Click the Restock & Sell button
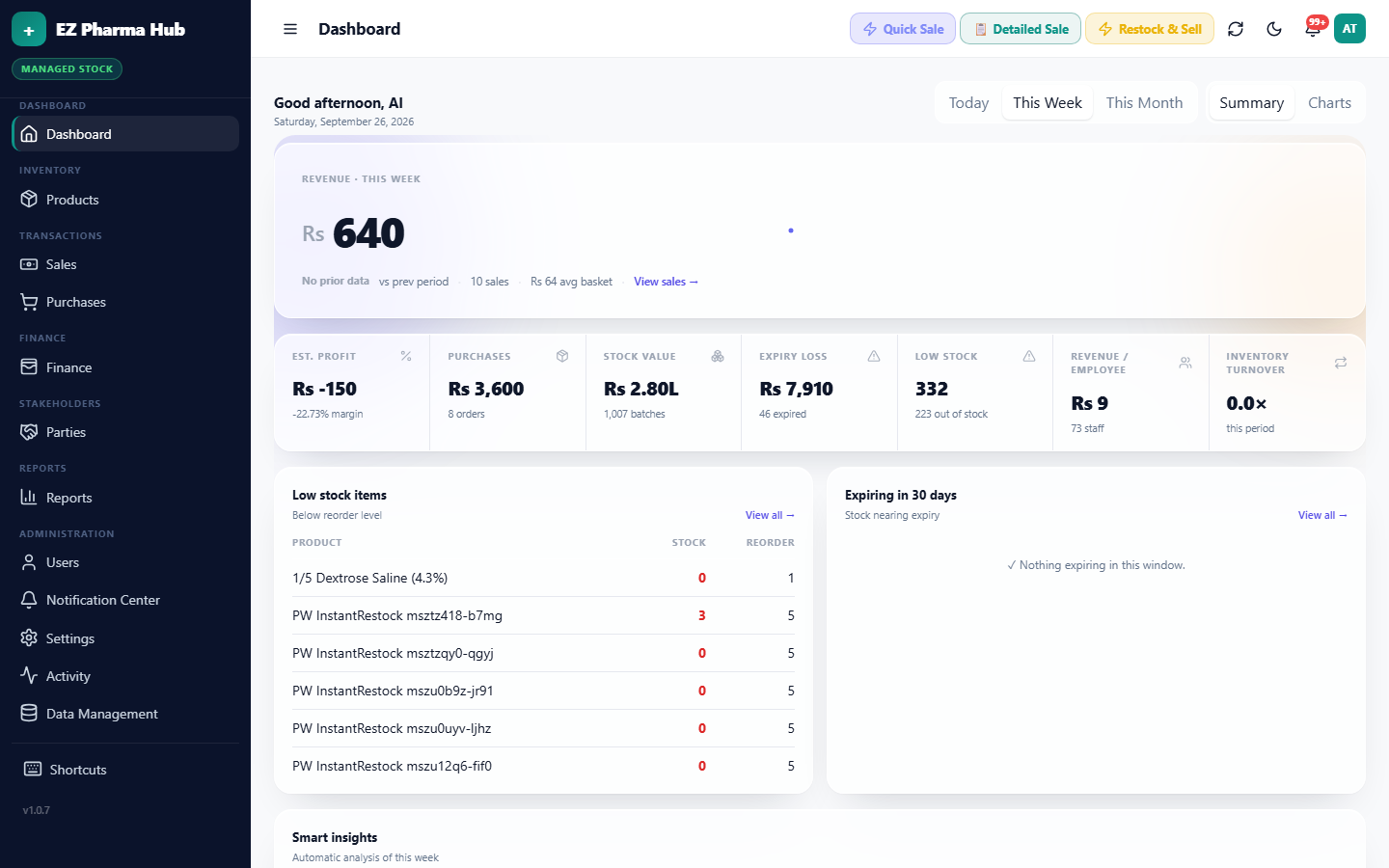This screenshot has height=868, width=1389. point(1150,29)
